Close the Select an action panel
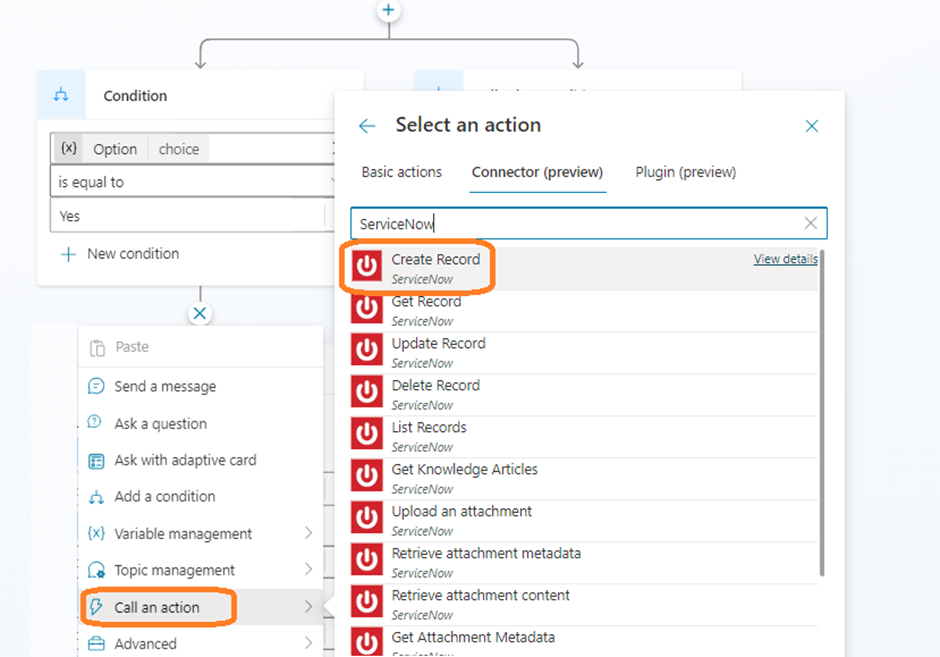This screenshot has width=940, height=657. [811, 126]
